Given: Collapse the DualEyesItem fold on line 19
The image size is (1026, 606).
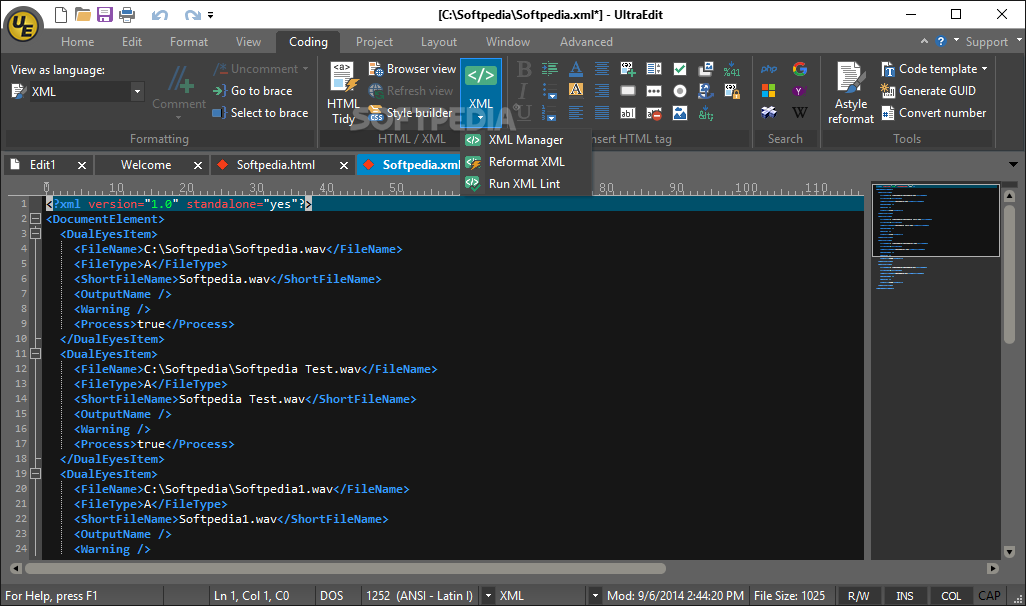Looking at the screenshot, I should 35,473.
